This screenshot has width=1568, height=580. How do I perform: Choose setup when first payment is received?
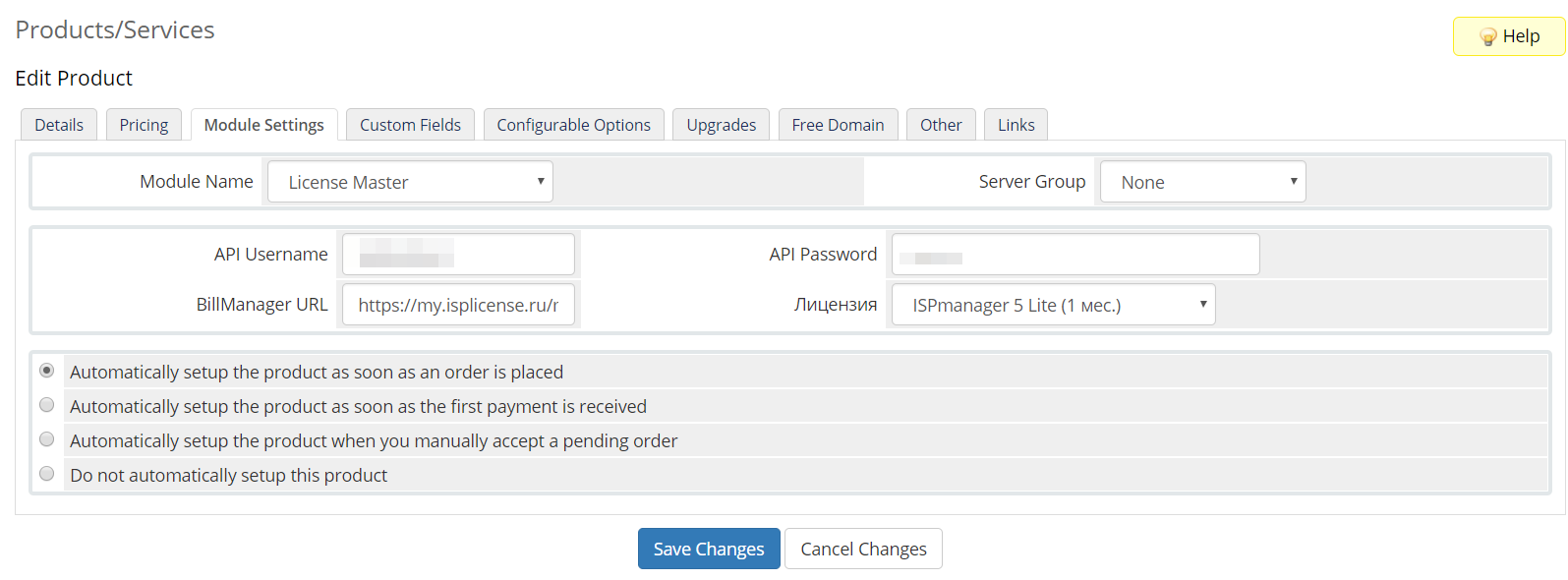(46, 405)
